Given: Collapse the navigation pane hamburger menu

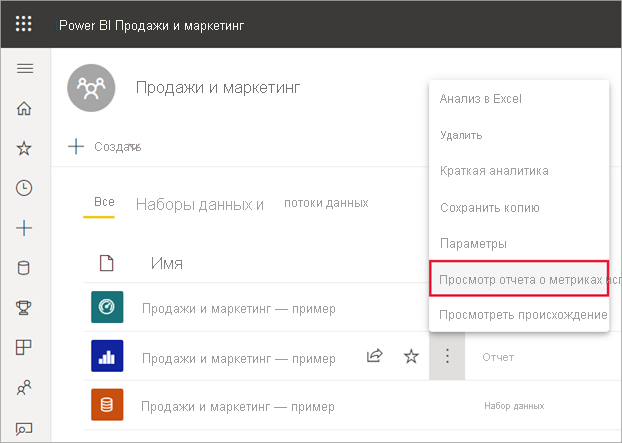Looking at the screenshot, I should pyautogui.click(x=25, y=68).
